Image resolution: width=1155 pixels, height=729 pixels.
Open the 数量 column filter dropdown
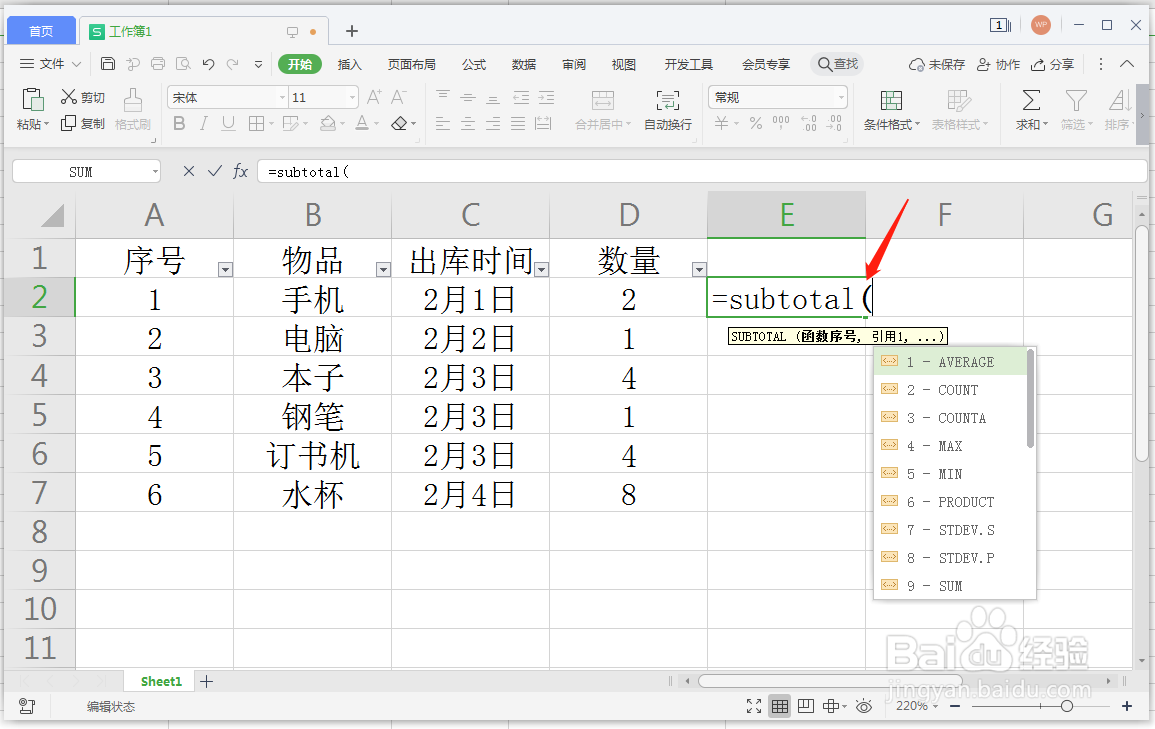click(698, 269)
